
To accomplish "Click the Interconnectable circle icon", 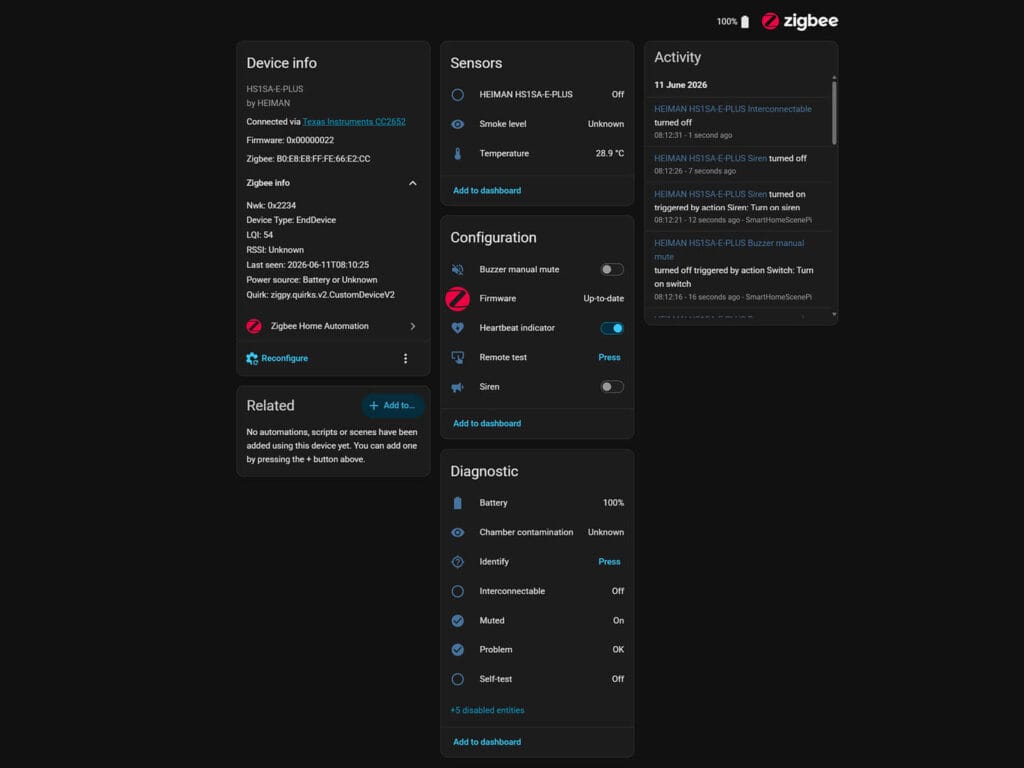I will pos(458,591).
